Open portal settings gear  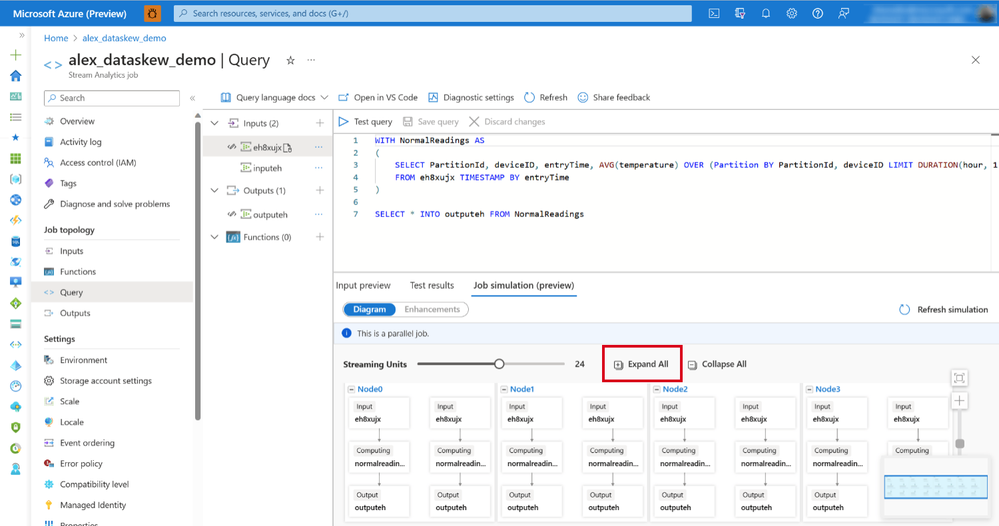(791, 13)
